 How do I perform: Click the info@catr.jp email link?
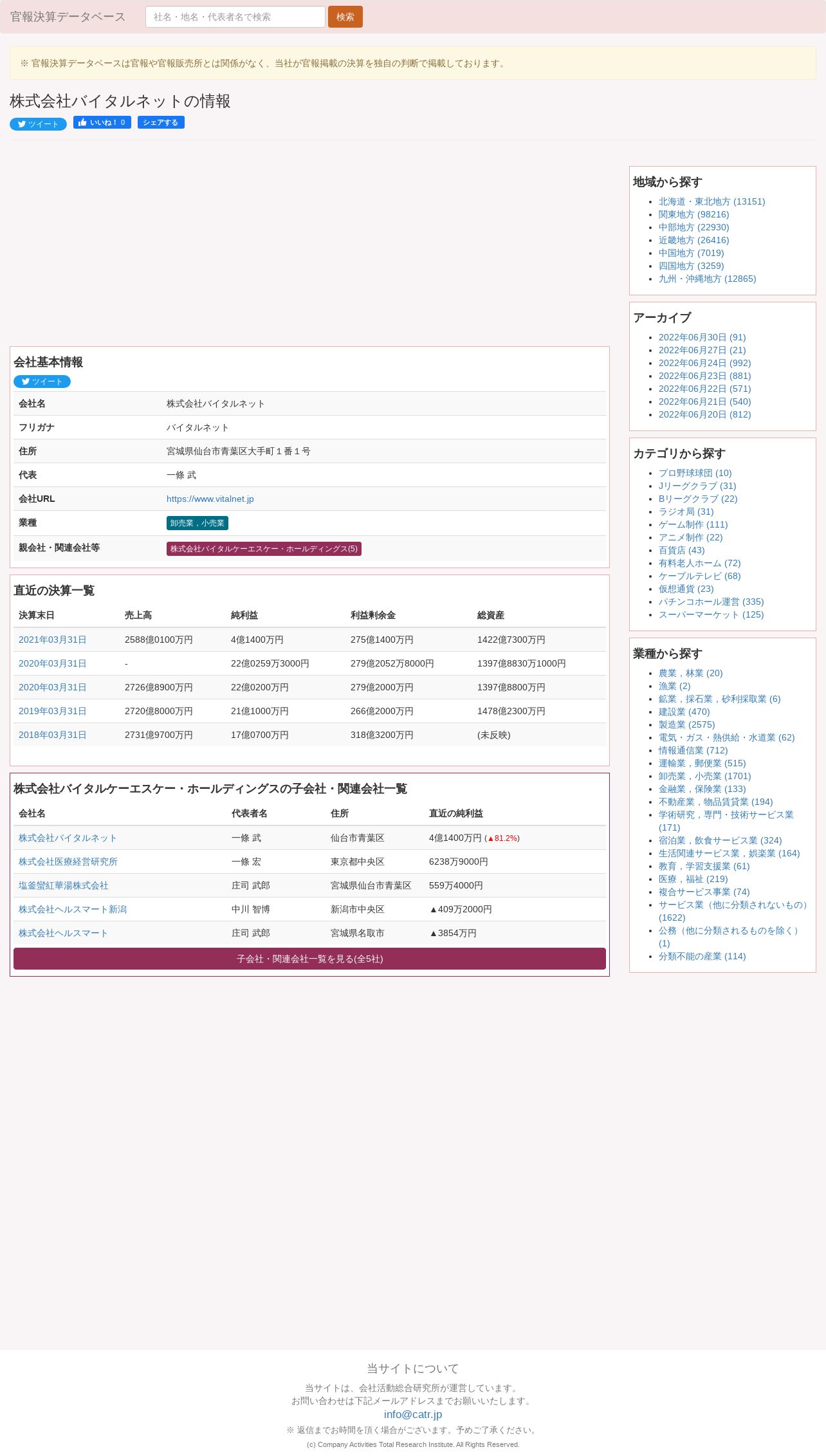[413, 1414]
